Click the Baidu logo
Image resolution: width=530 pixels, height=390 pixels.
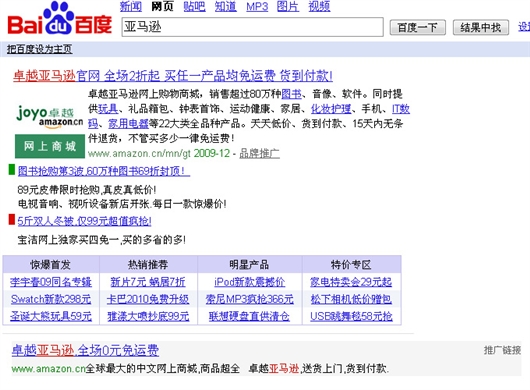pos(60,19)
